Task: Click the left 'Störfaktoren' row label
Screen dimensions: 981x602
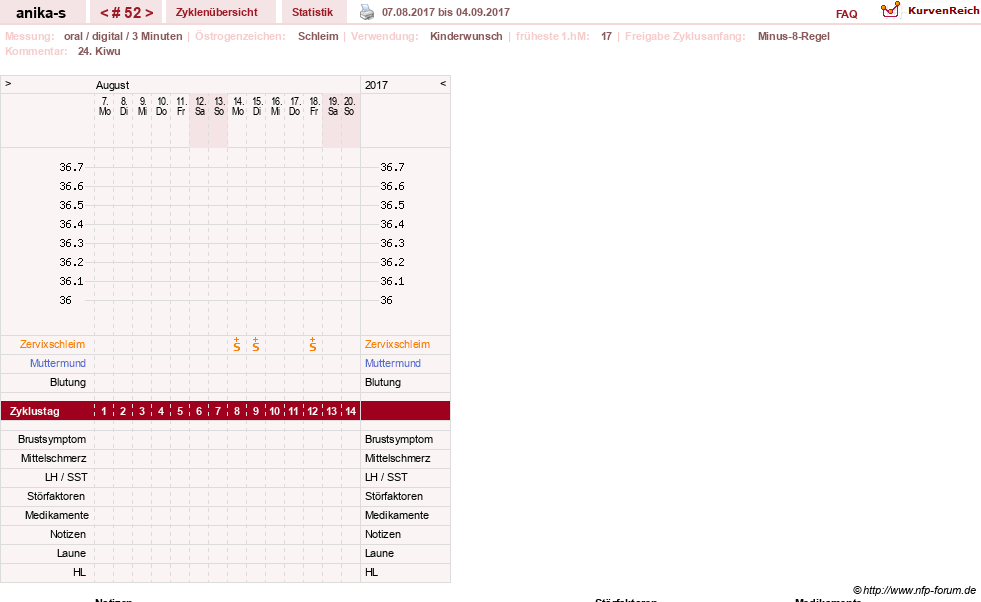Action: pos(56,496)
